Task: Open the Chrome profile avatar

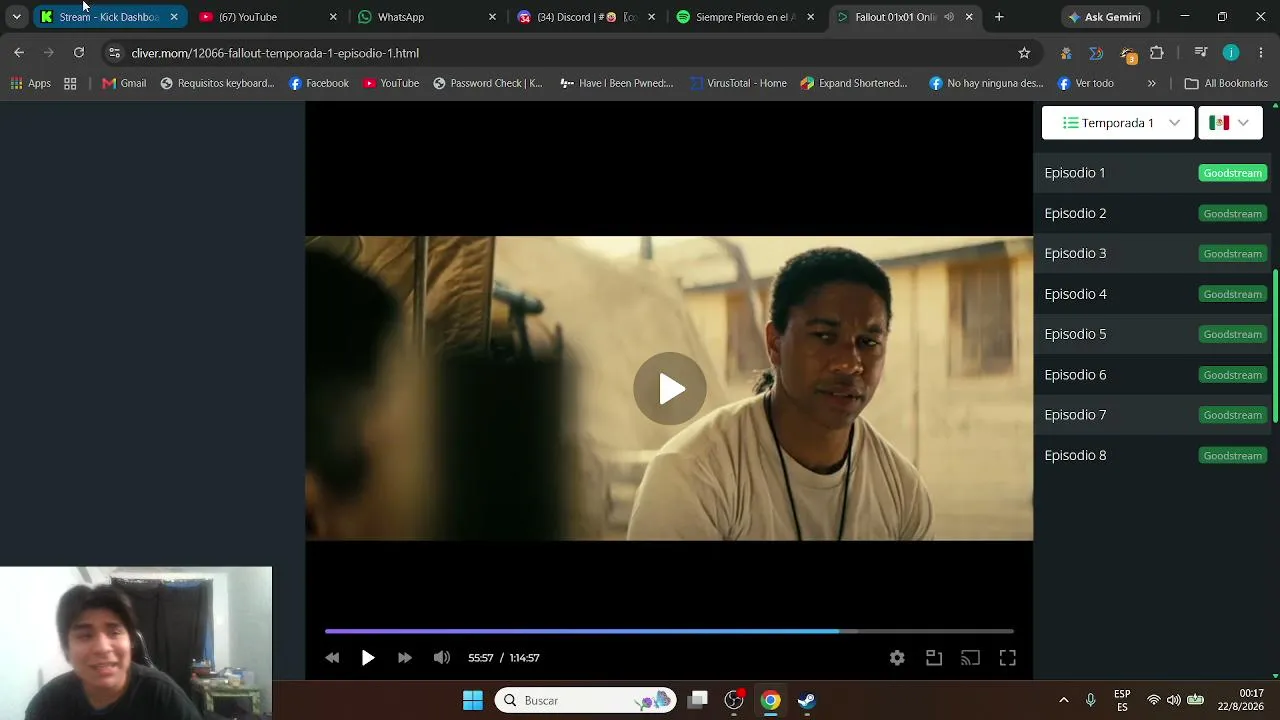Action: pyautogui.click(x=1231, y=53)
